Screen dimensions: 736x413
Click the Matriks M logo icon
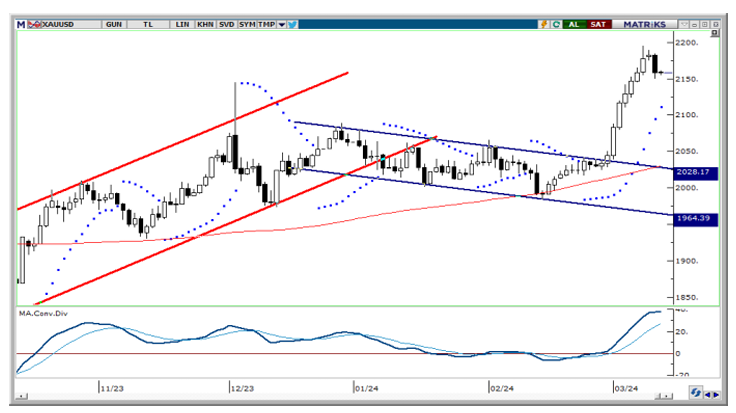point(20,23)
